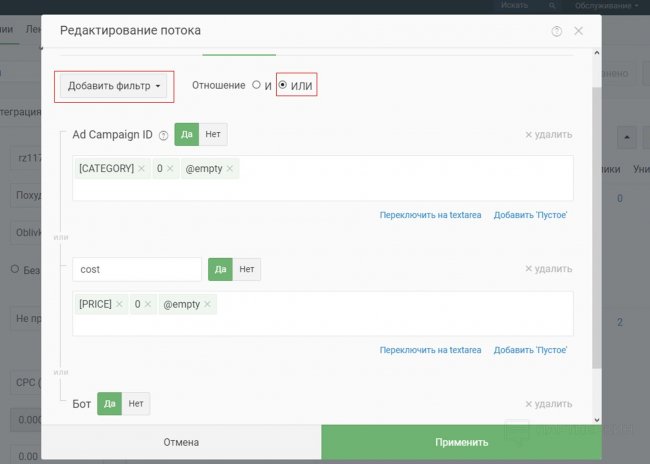Viewport: 650px width, 464px height.
Task: Set Ad Campaign ID filter to 'Нет'
Action: coord(213,134)
